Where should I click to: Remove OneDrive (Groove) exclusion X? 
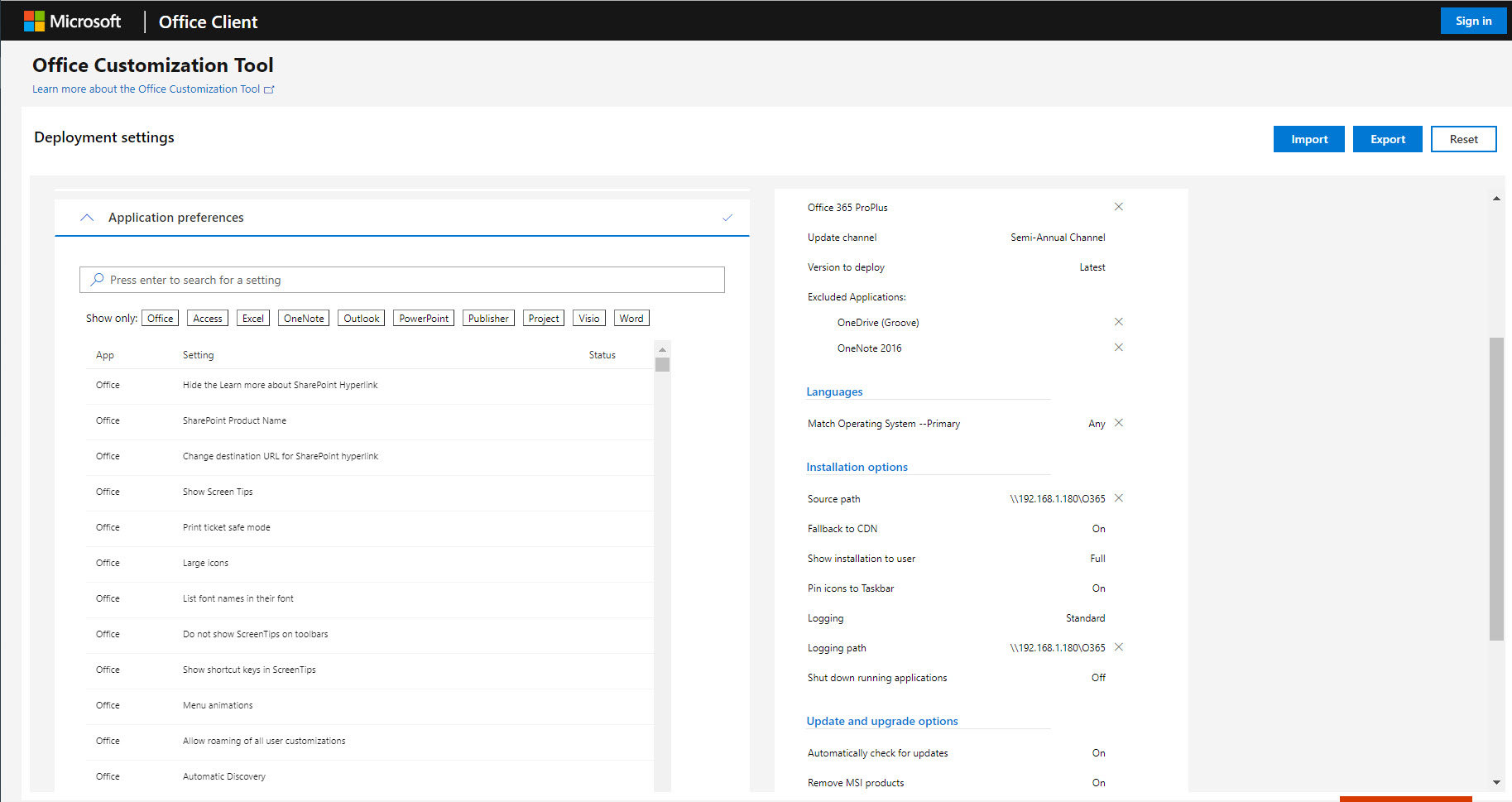(1119, 322)
